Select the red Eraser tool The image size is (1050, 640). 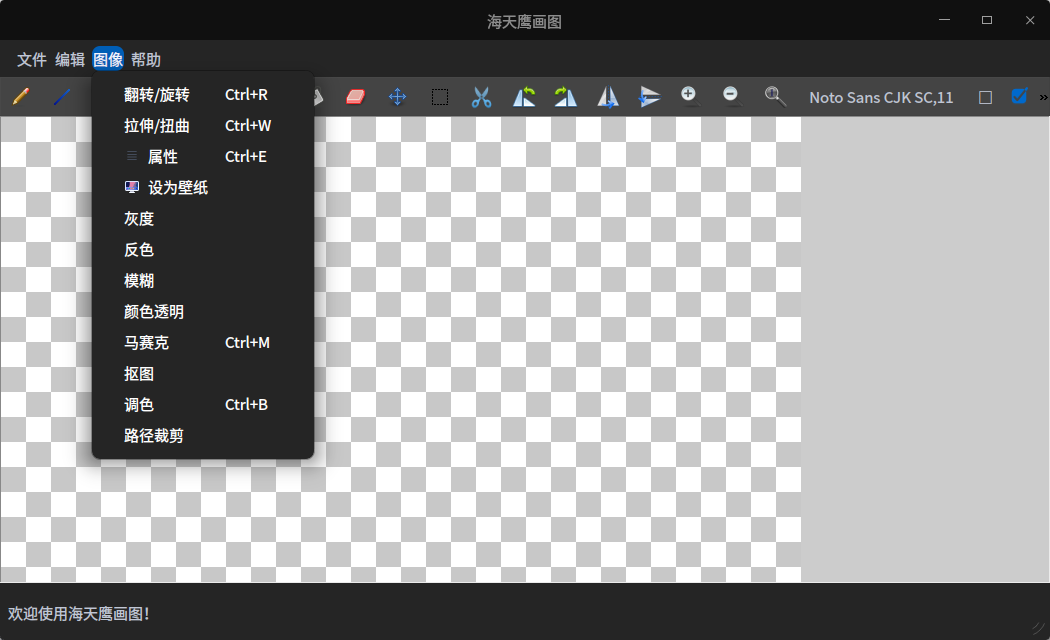coord(356,97)
